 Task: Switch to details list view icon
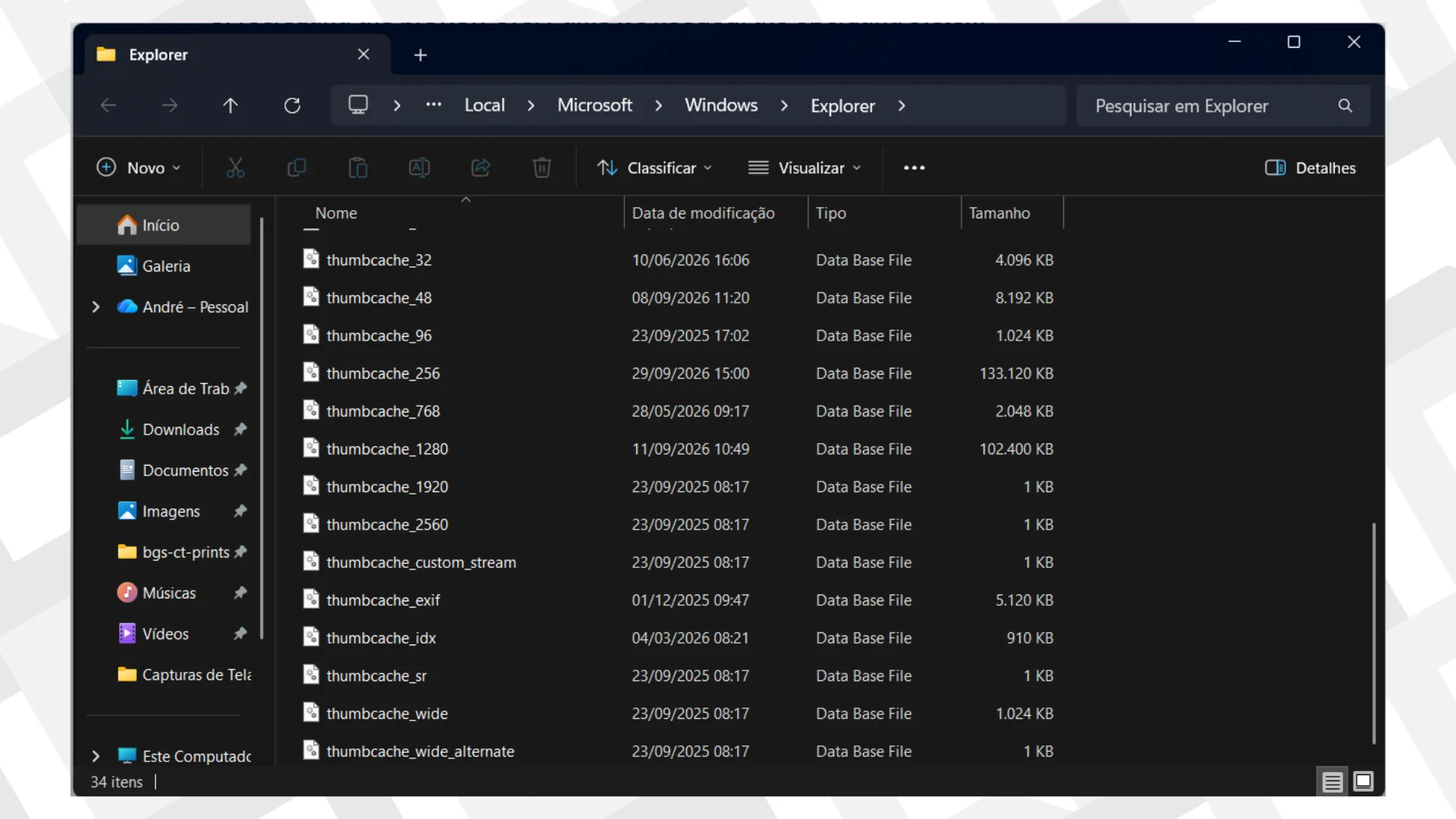click(1332, 782)
